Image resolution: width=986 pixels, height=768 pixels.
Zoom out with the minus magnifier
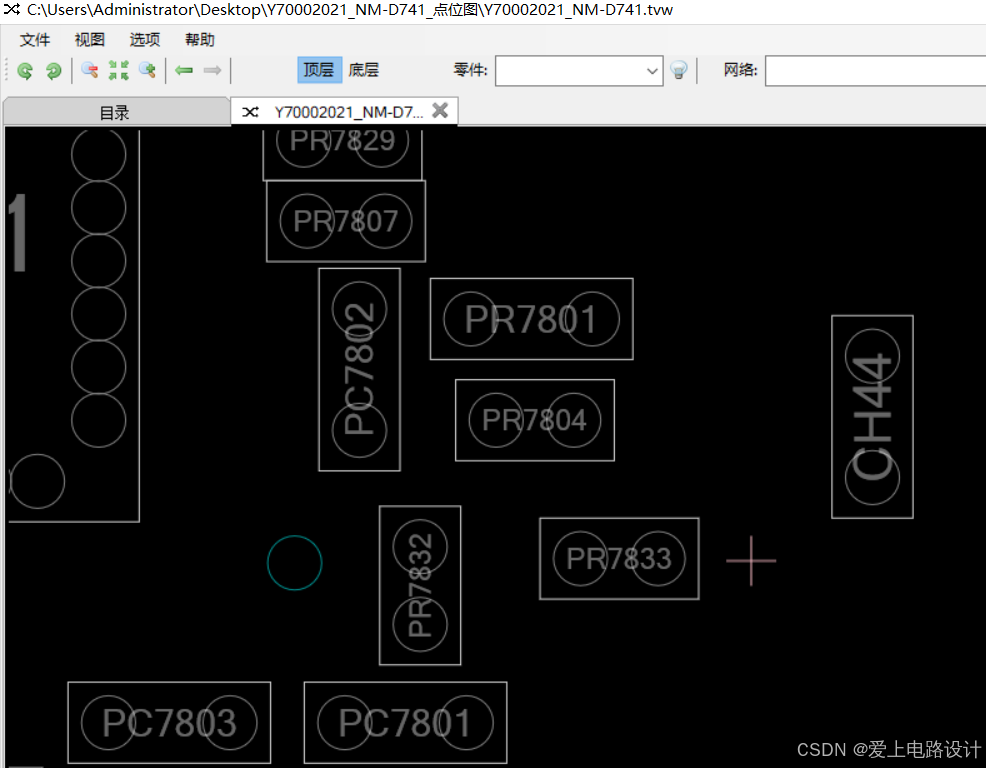[89, 70]
